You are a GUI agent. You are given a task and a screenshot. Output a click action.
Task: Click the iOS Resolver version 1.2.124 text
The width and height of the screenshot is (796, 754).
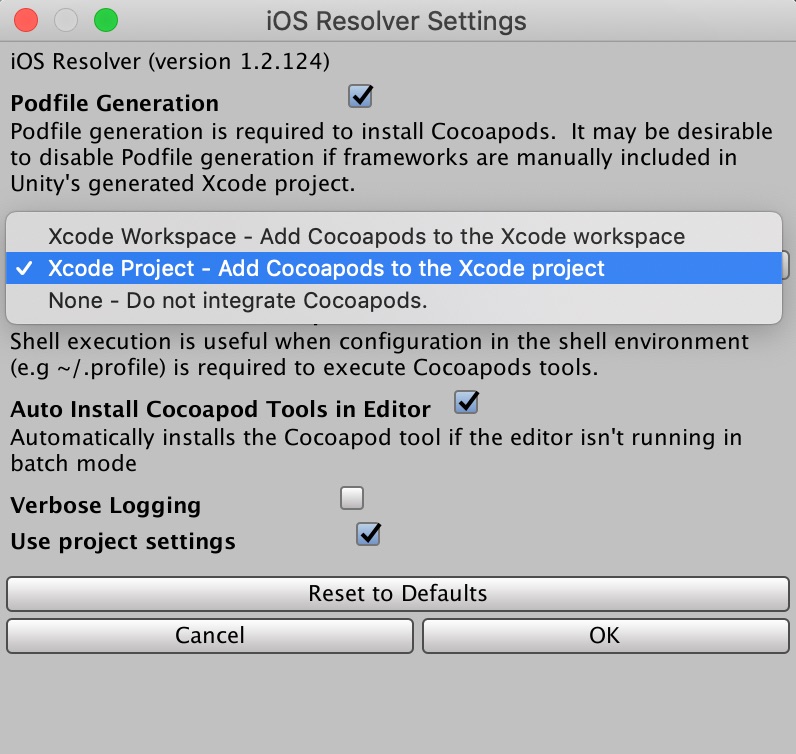(x=170, y=61)
